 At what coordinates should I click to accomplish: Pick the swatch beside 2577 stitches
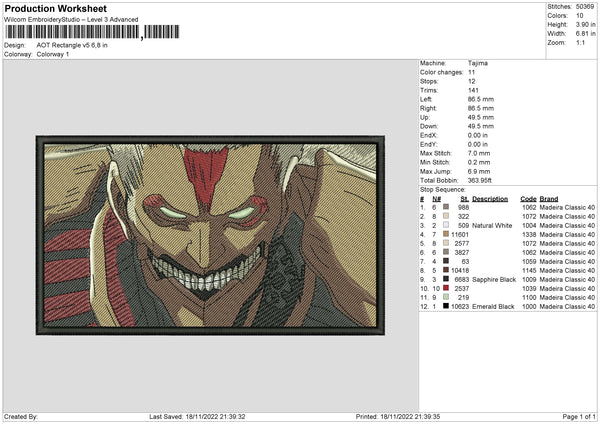tap(446, 243)
